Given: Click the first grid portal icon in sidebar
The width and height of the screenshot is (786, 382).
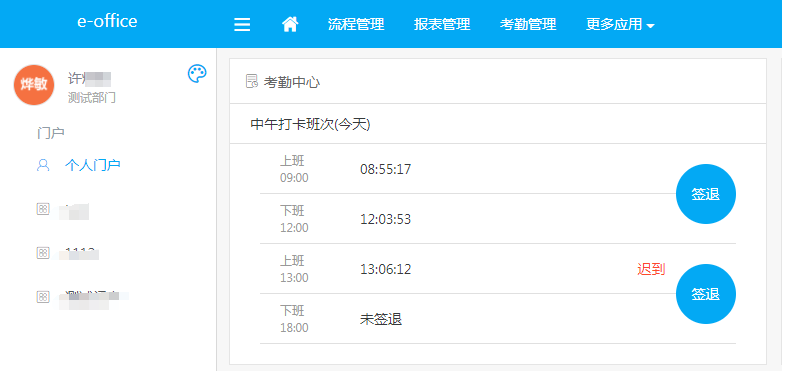Looking at the screenshot, I should (43, 210).
